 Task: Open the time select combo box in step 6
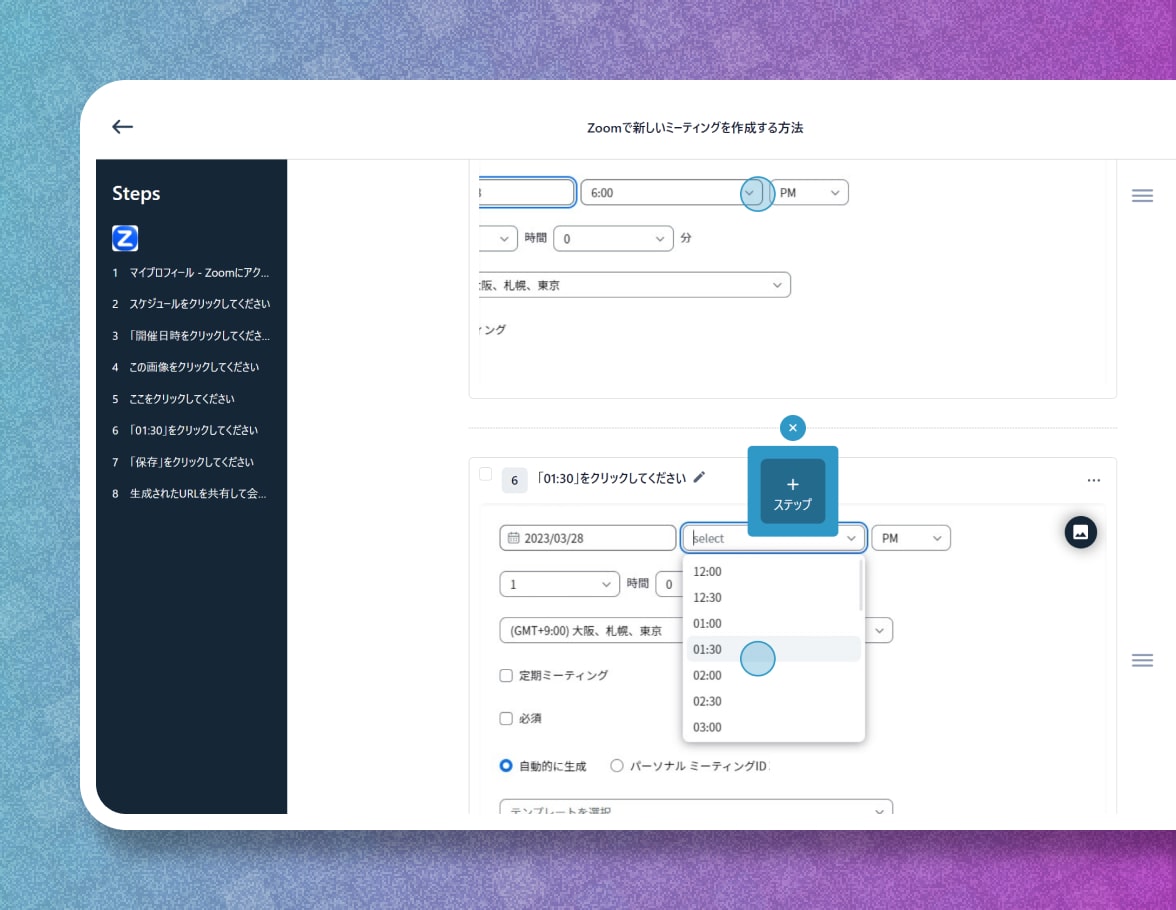(x=774, y=538)
